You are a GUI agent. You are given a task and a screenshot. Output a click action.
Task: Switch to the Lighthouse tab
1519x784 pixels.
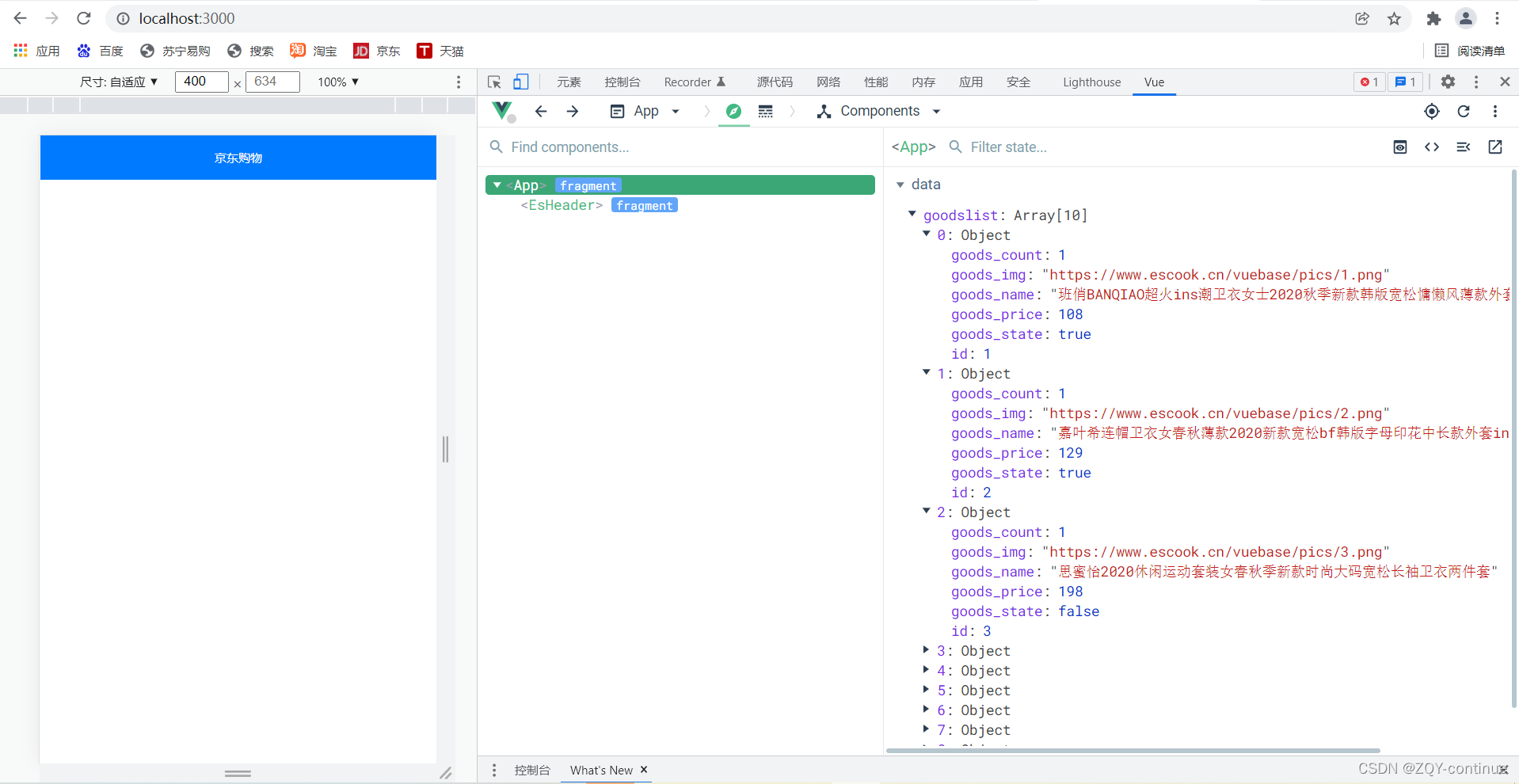1091,82
